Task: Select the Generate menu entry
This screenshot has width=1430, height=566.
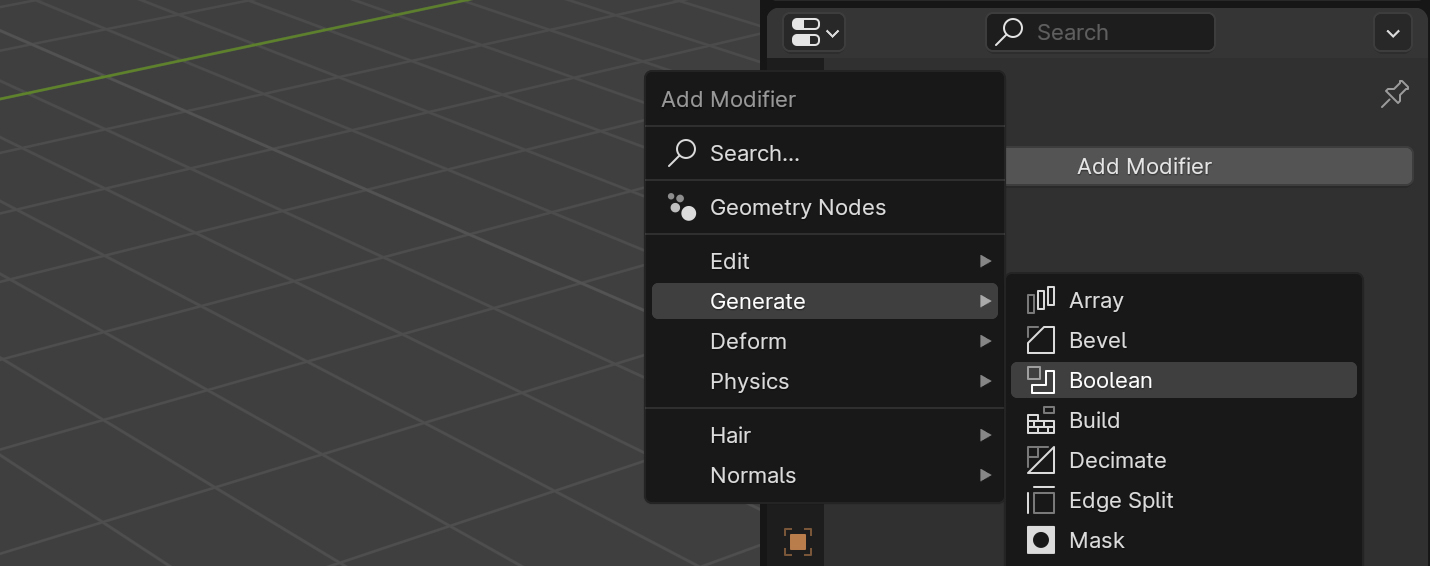Action: 825,301
